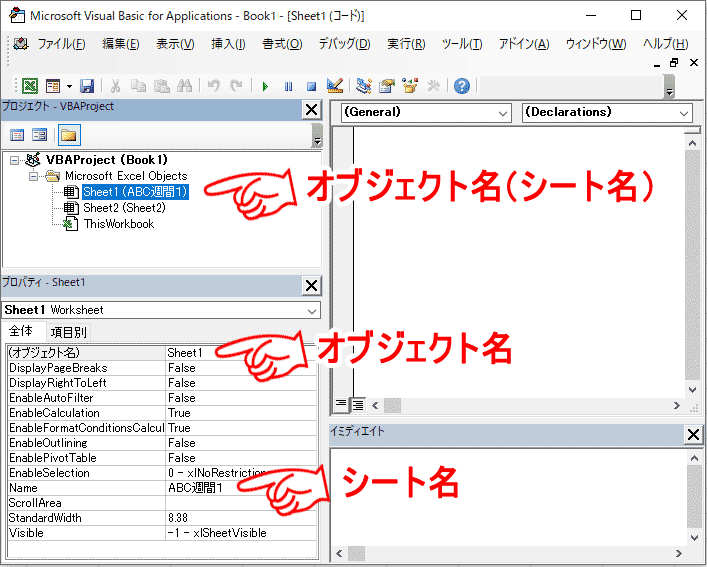Open the Insert object dropdown arrow
The image size is (707, 567).
[x=69, y=86]
